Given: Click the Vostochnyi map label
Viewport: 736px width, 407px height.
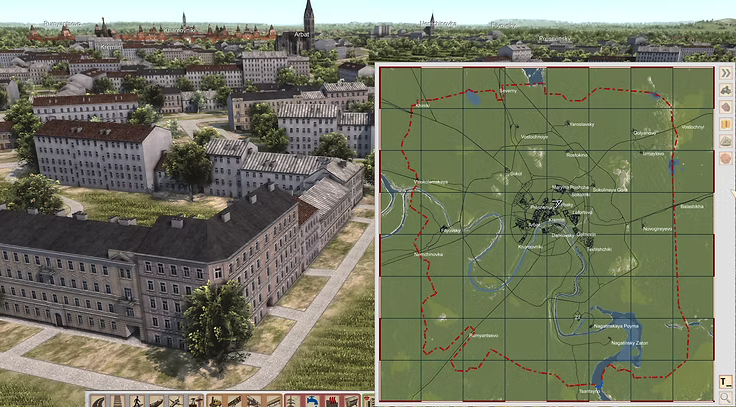Looking at the screenshot, I should pyautogui.click(x=693, y=127).
